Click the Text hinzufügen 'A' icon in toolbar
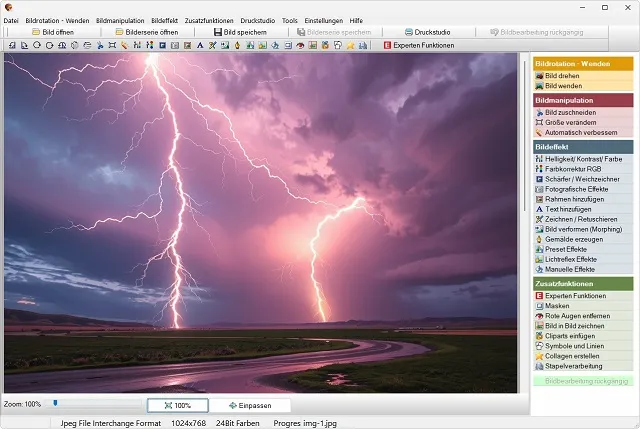This screenshot has width=640, height=429. [199, 45]
